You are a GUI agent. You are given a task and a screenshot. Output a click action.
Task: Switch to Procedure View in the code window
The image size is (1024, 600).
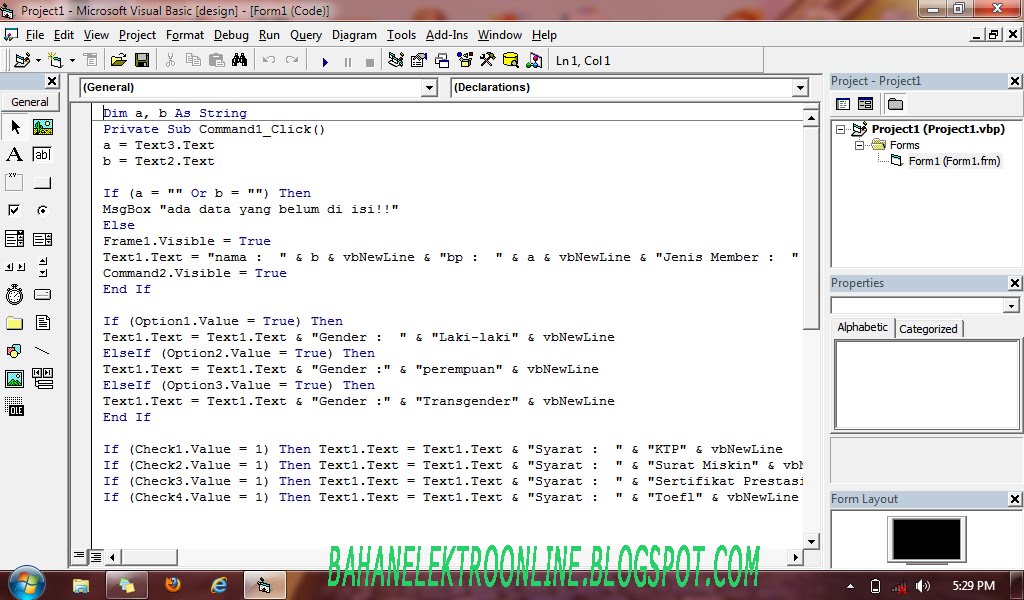click(x=80, y=557)
